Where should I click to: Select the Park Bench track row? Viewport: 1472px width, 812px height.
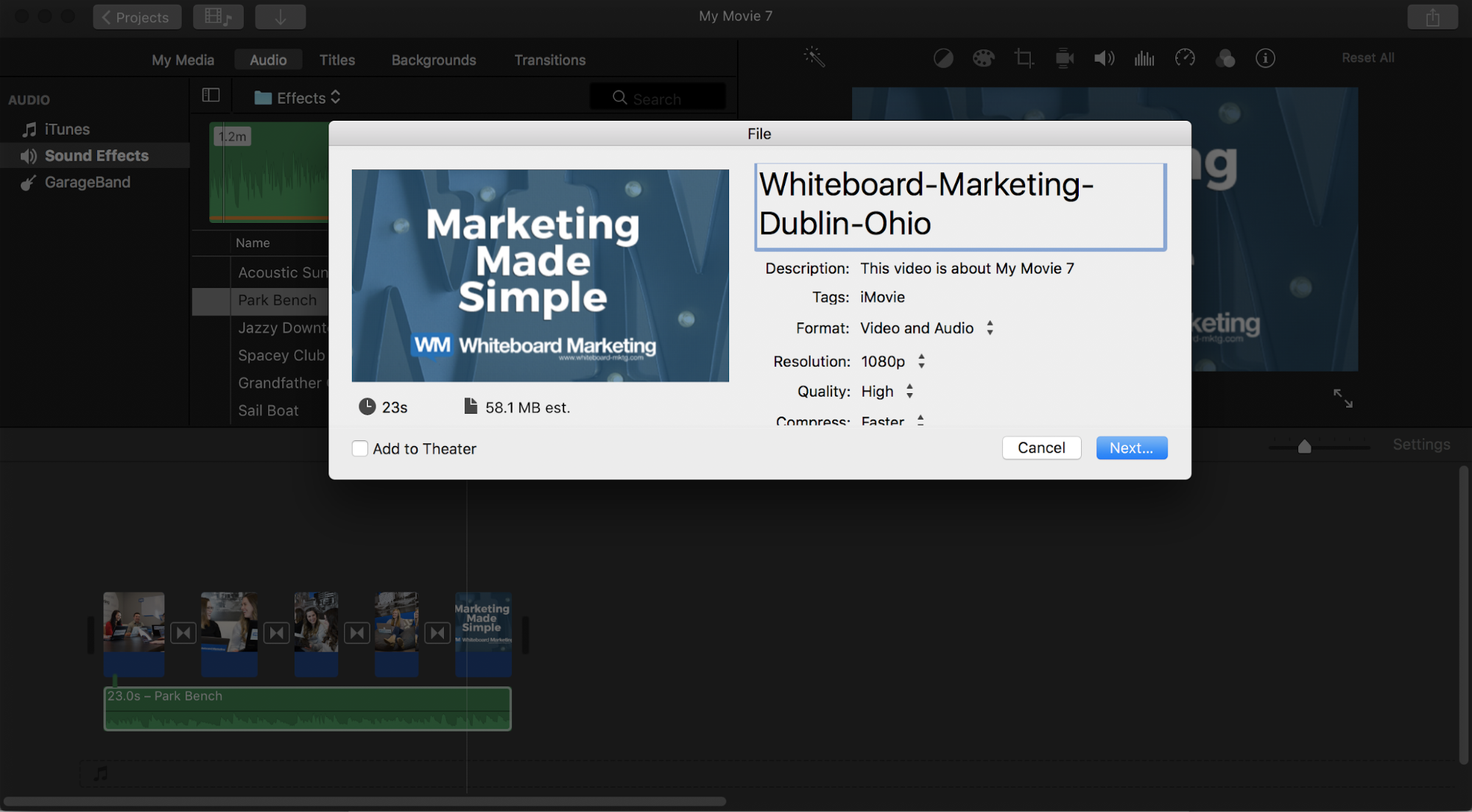tap(261, 300)
